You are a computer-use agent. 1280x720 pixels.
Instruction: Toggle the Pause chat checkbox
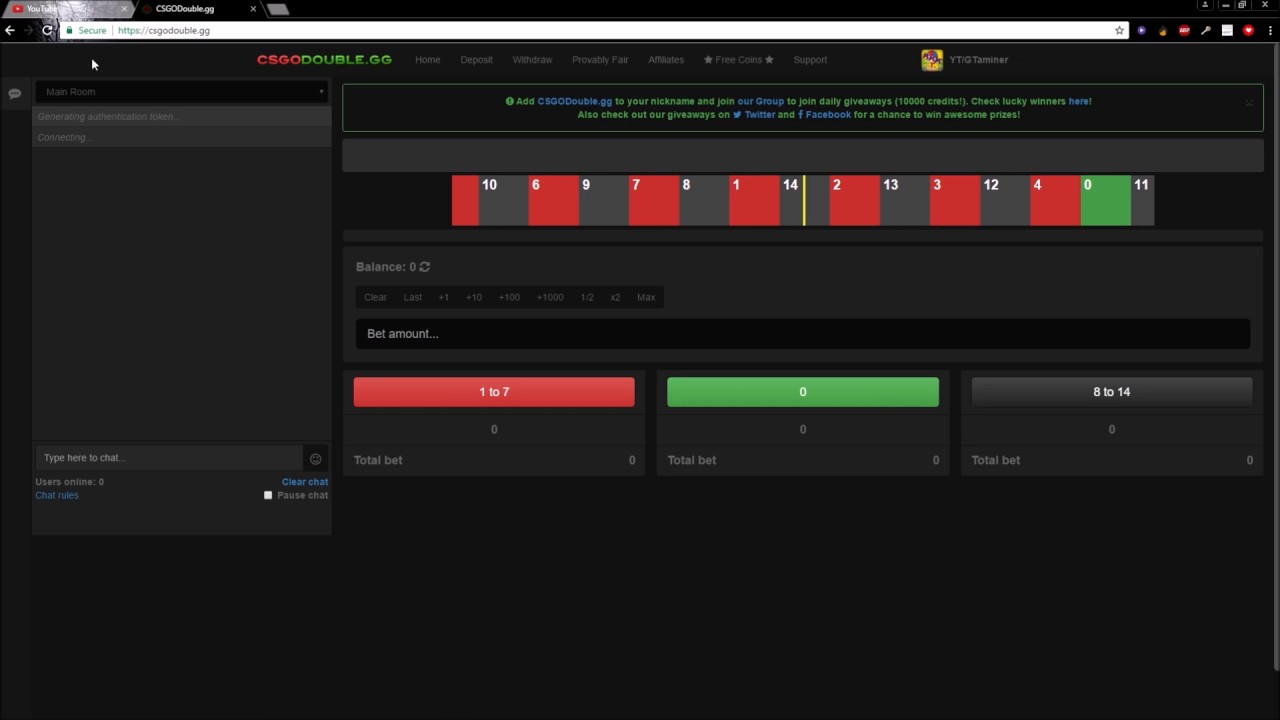268,495
